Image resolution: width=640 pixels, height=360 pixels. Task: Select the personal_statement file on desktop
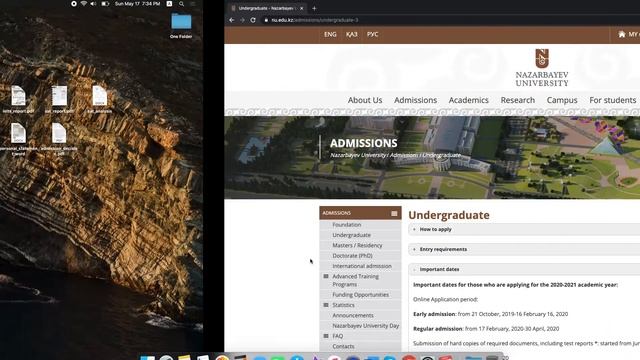click(x=18, y=139)
